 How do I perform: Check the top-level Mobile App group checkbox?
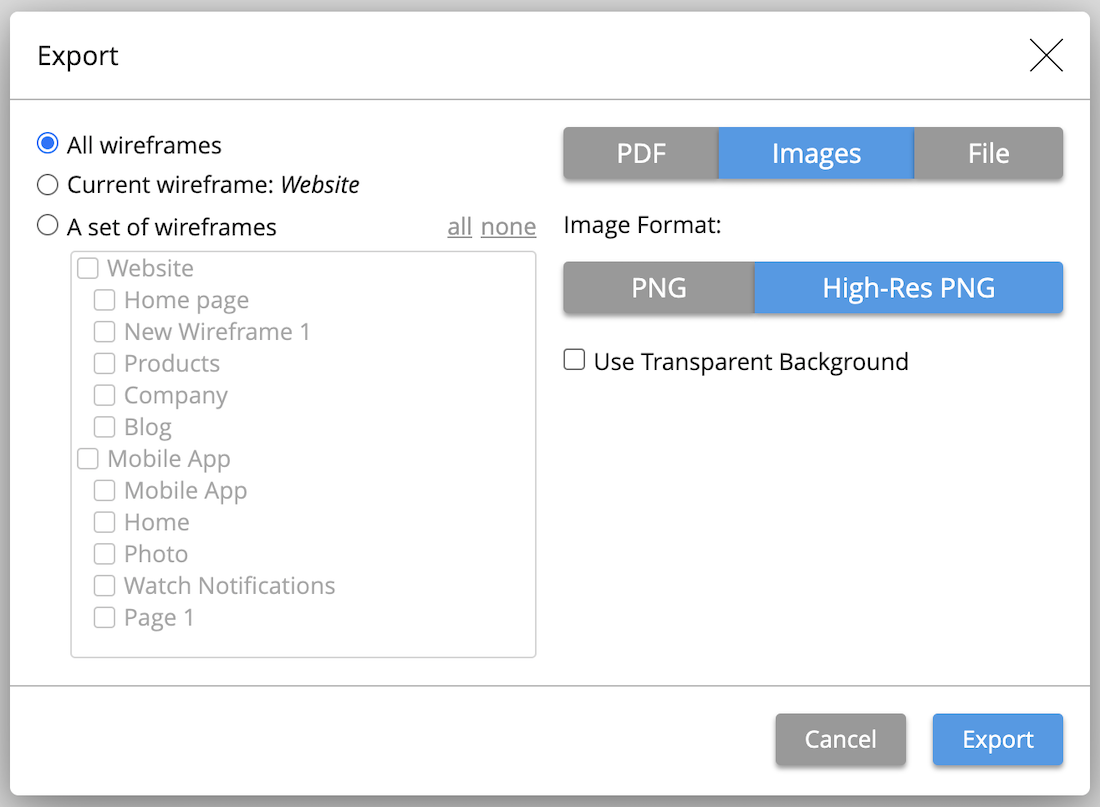click(x=88, y=459)
